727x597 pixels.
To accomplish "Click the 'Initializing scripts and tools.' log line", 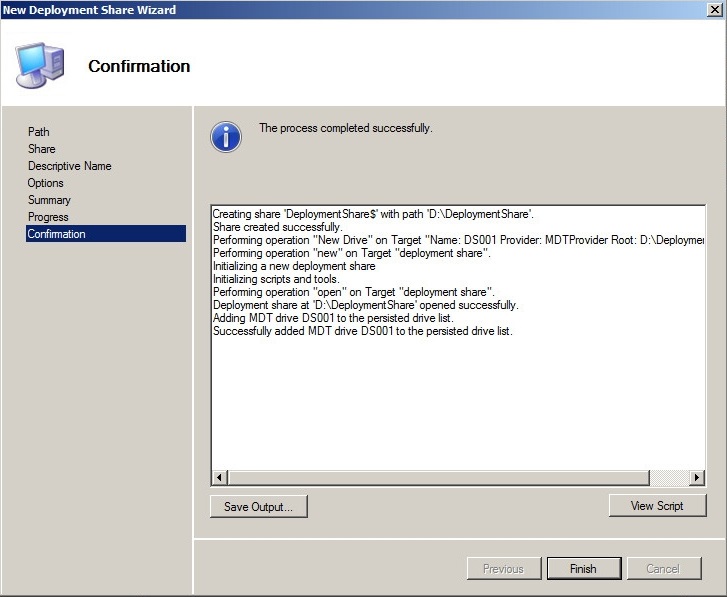I will click(276, 279).
